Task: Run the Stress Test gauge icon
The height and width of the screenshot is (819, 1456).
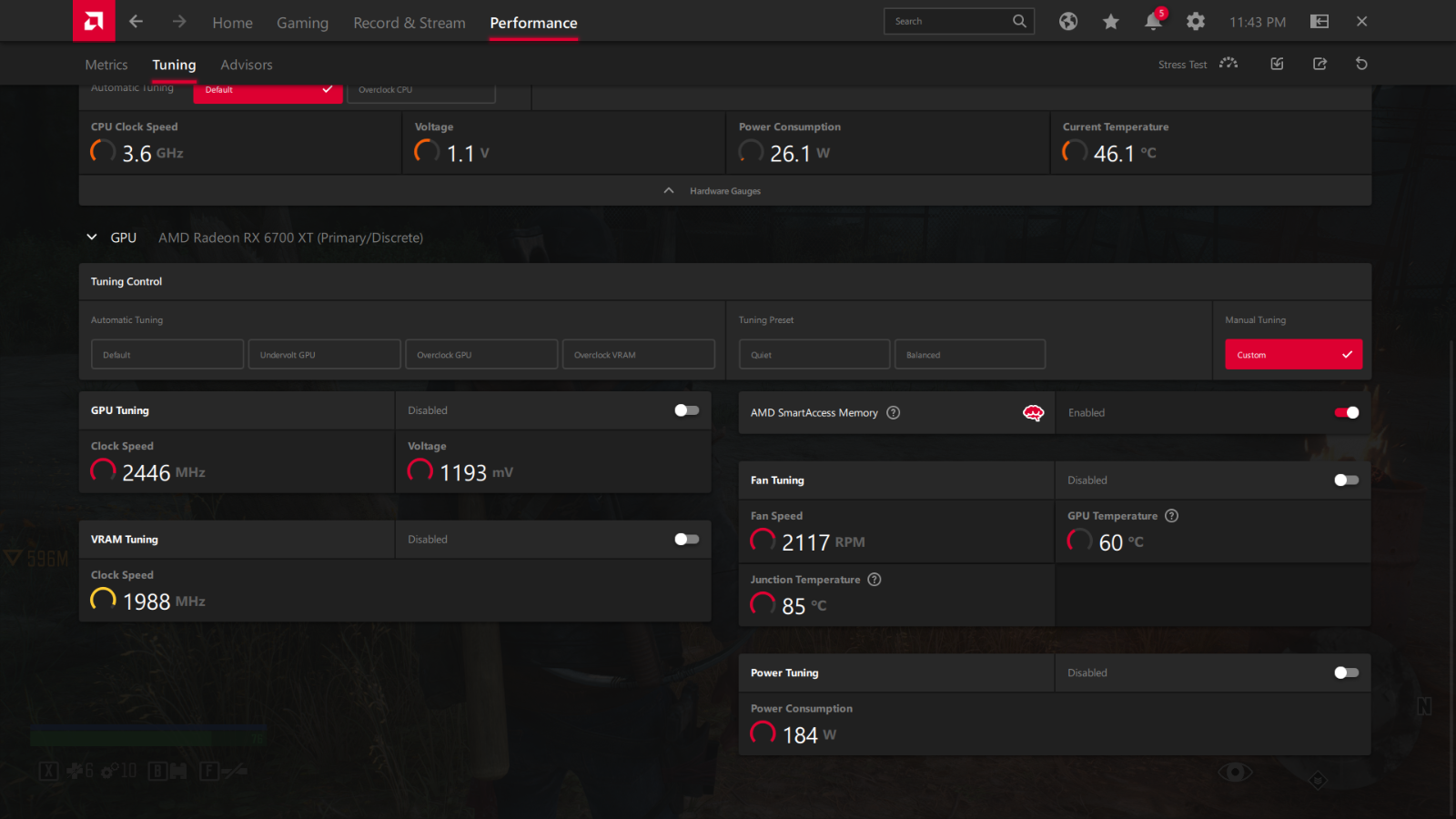Action: (1228, 64)
